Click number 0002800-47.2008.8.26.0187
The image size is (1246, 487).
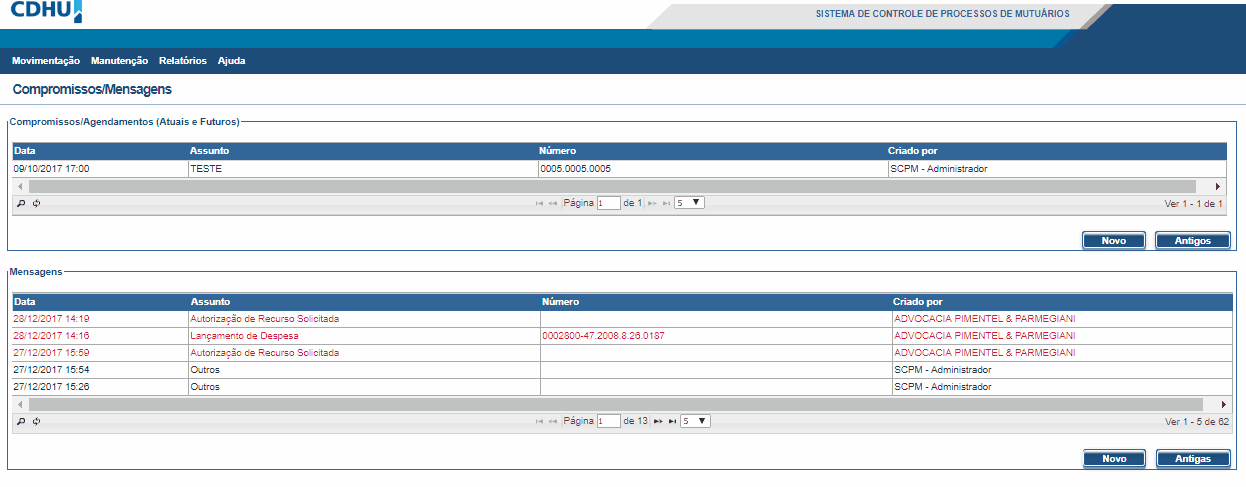(603, 336)
